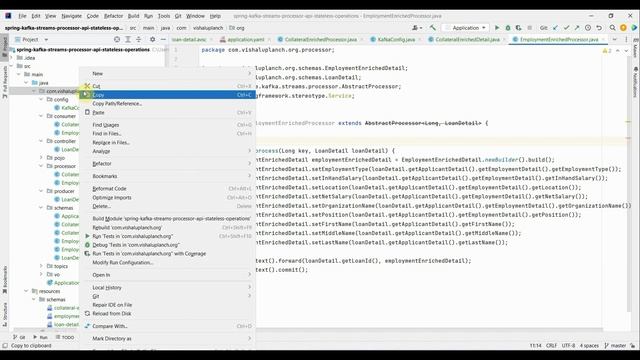Go to next highlighted error arrow
This screenshot has width=640, height=360.
pyautogui.click(x=626, y=51)
